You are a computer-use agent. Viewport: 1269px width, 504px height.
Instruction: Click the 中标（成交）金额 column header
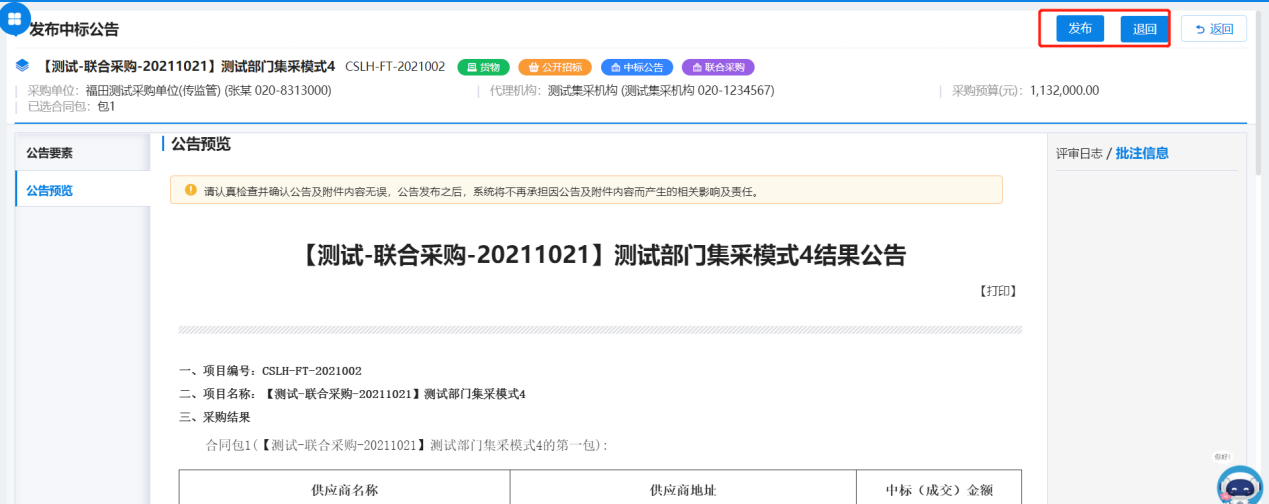[x=939, y=490]
